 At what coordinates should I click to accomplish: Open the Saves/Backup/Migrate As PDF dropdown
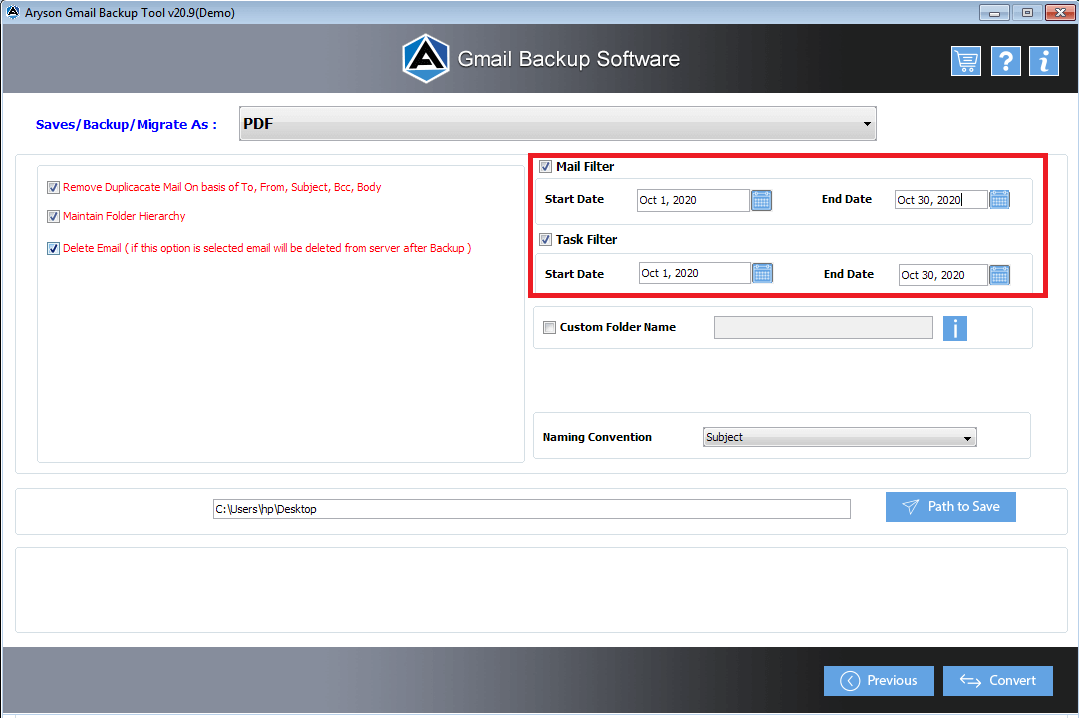pyautogui.click(x=557, y=124)
